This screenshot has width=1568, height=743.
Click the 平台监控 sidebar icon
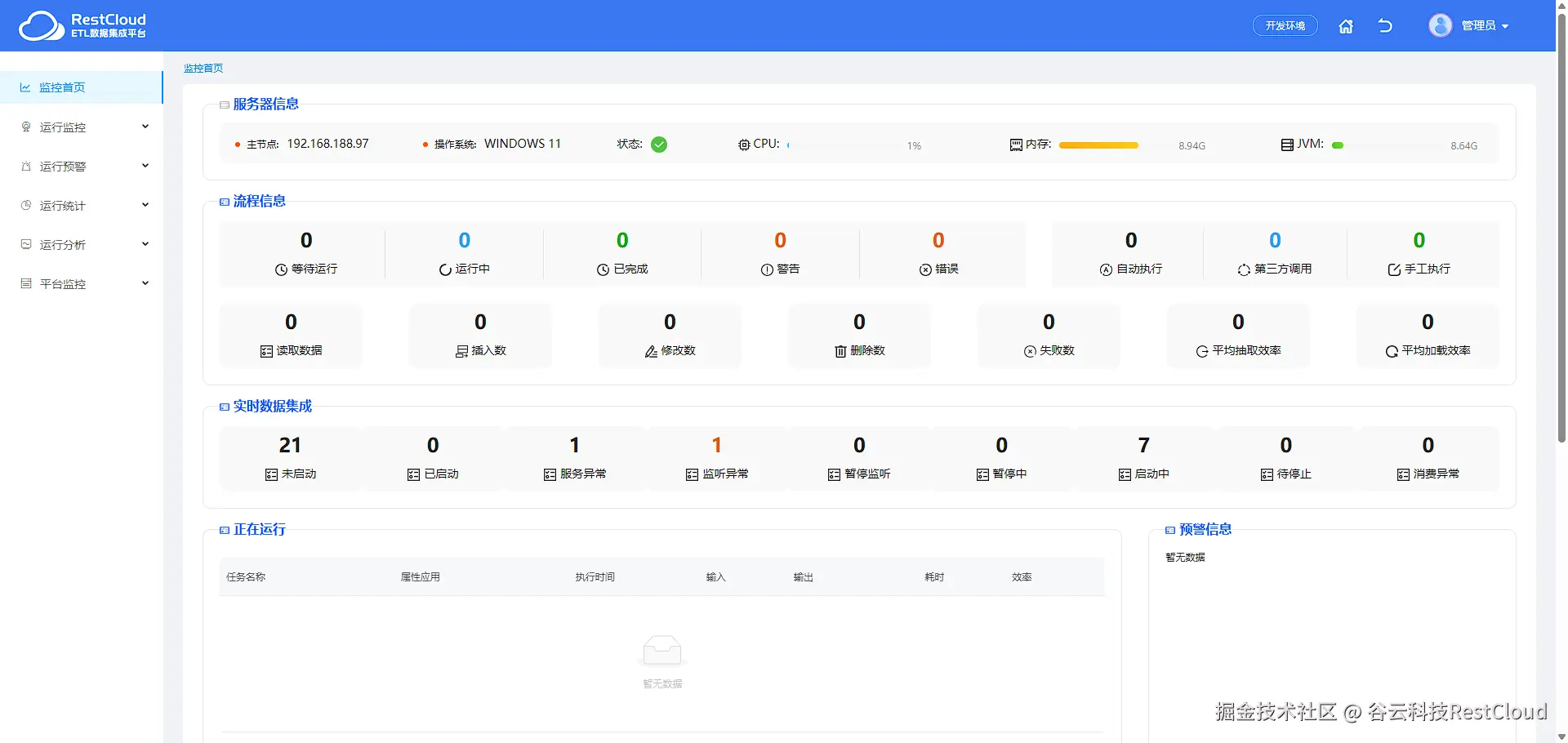27,283
